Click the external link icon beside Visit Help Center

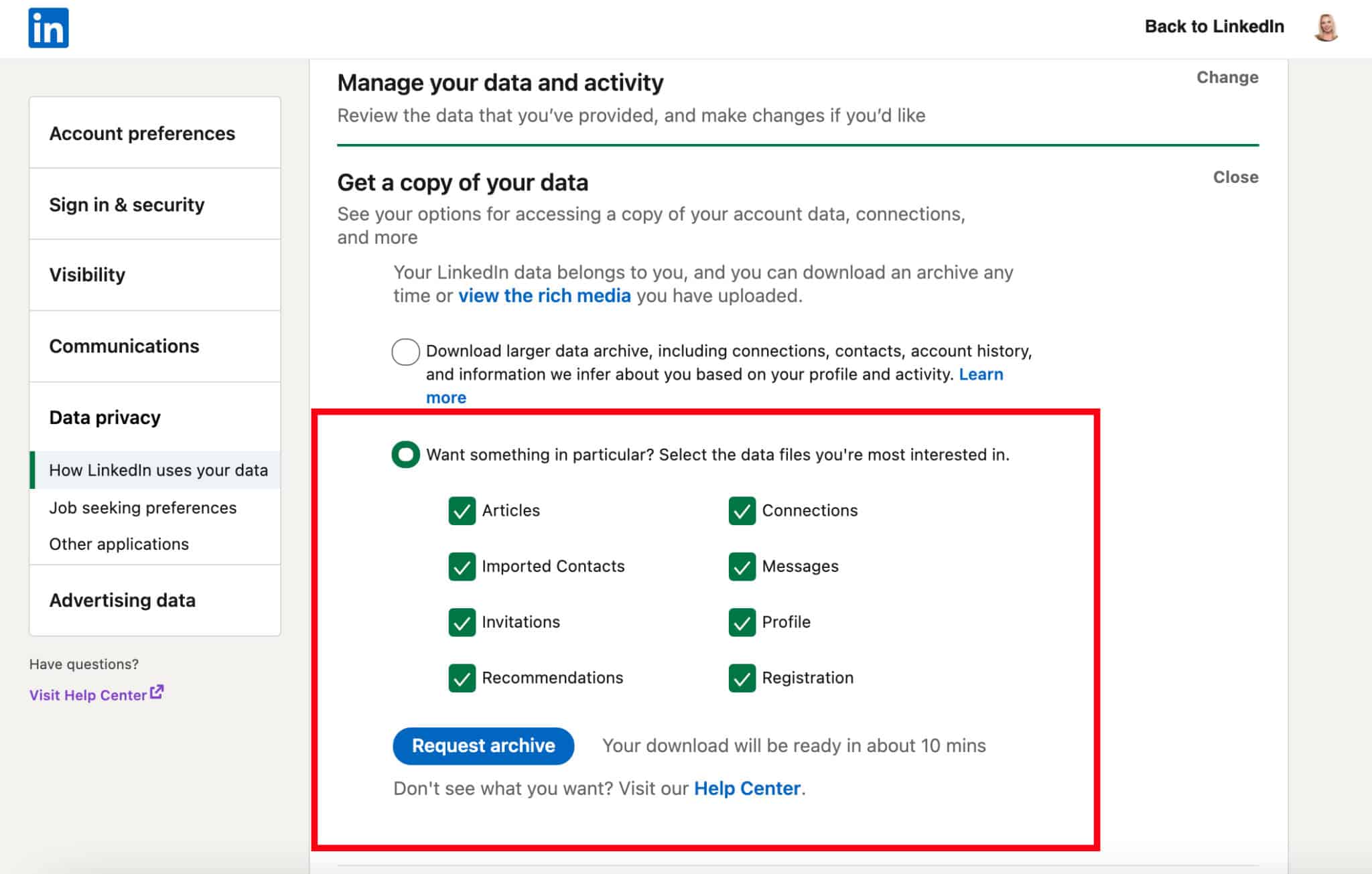point(156,692)
